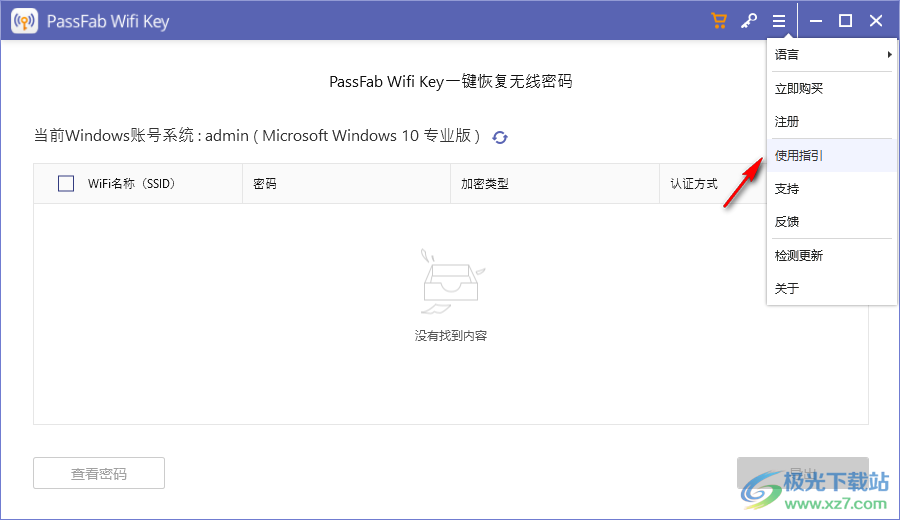The width and height of the screenshot is (900, 520).
Task: Click the WiFi名称 (SSID) column header text
Action: point(131,184)
